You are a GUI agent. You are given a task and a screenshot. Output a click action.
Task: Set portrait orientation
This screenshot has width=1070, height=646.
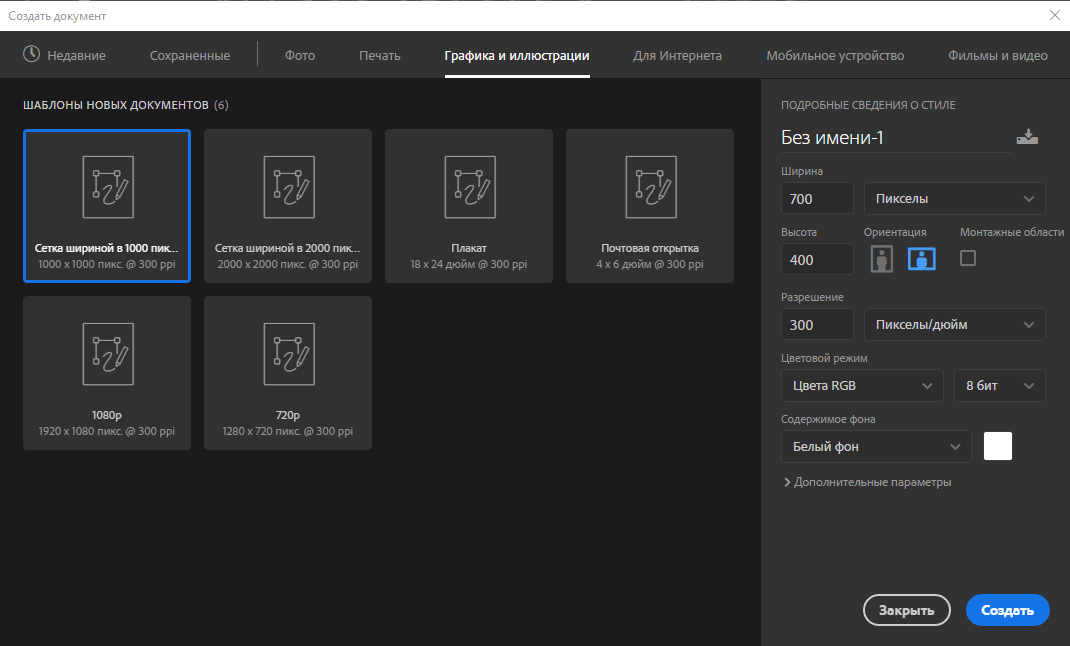pyautogui.click(x=881, y=259)
